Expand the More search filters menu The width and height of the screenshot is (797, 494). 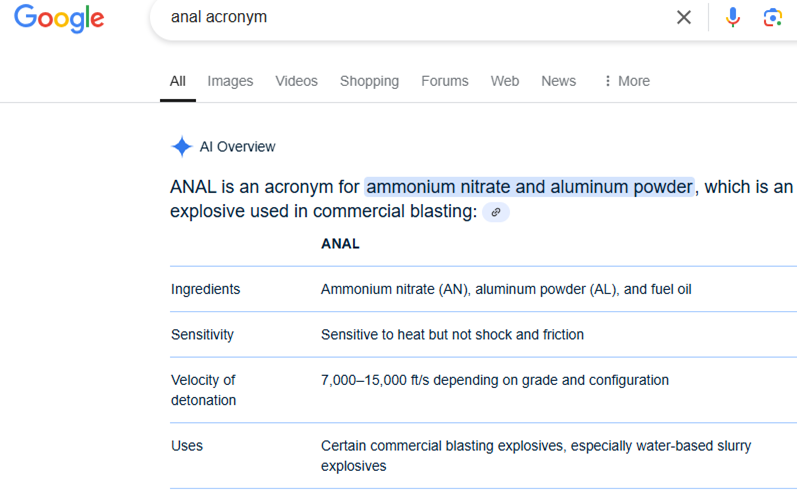pyautogui.click(x=627, y=81)
